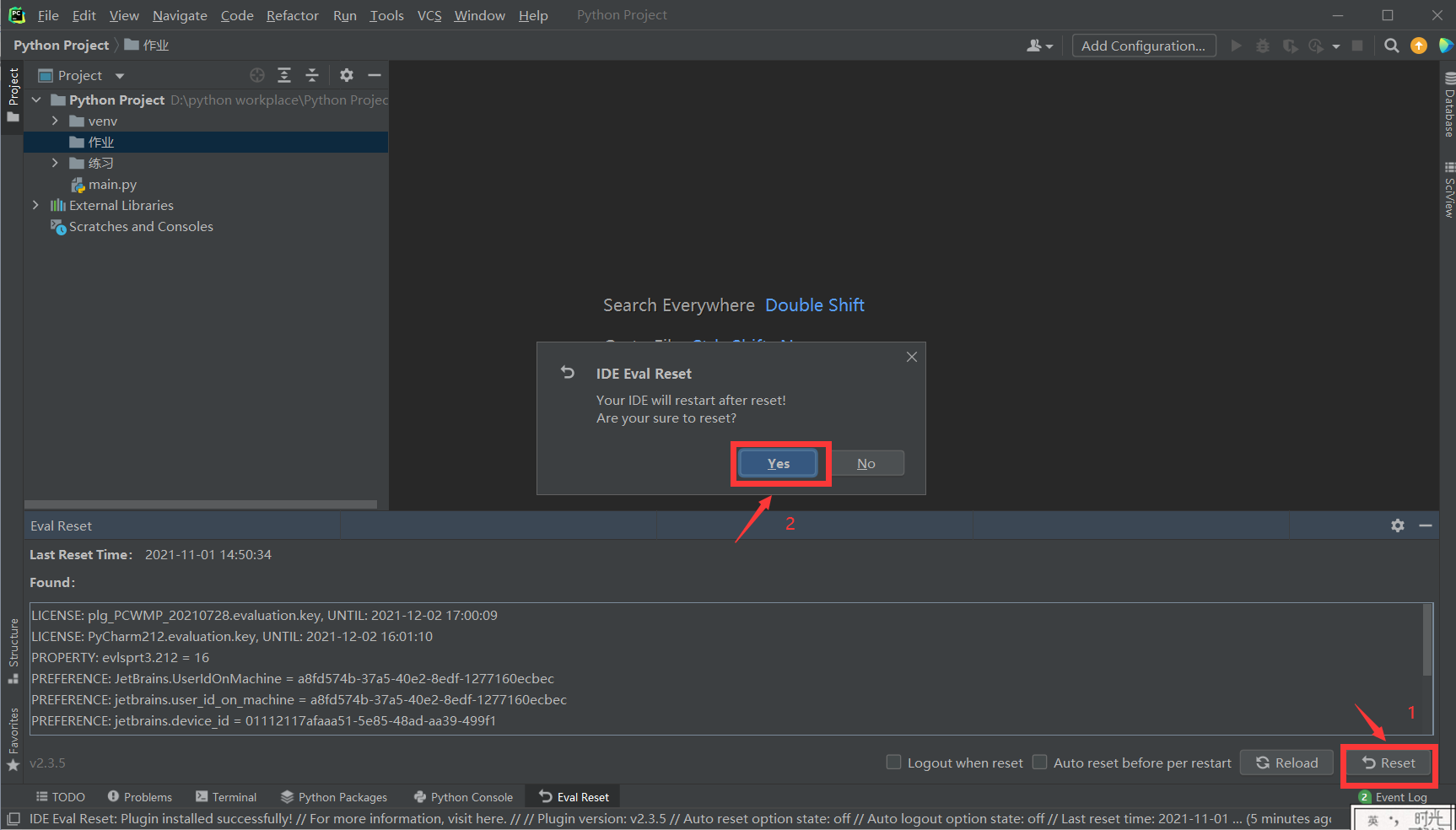1456x830 pixels.
Task: Collapse the Python Project root node
Action: pos(36,100)
